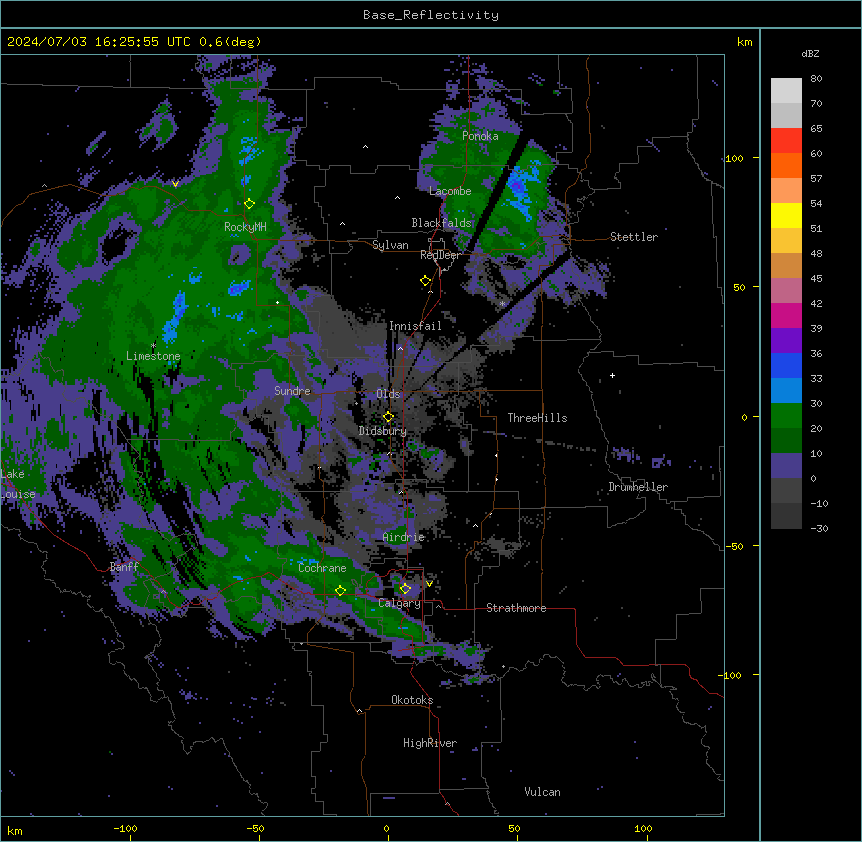Screen dimensions: 862x842
Task: Click the yellow V marker east of Calgary
Action: [x=429, y=584]
